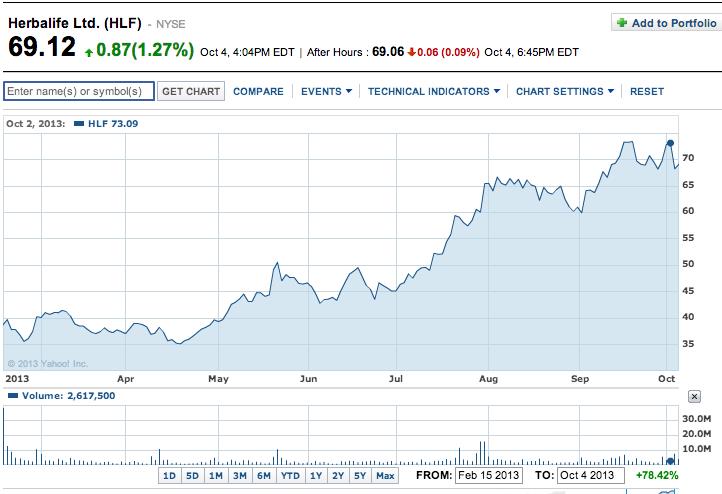Expand the TECHNICAL INDICATORS dropdown
722x494 pixels.
pos(434,92)
